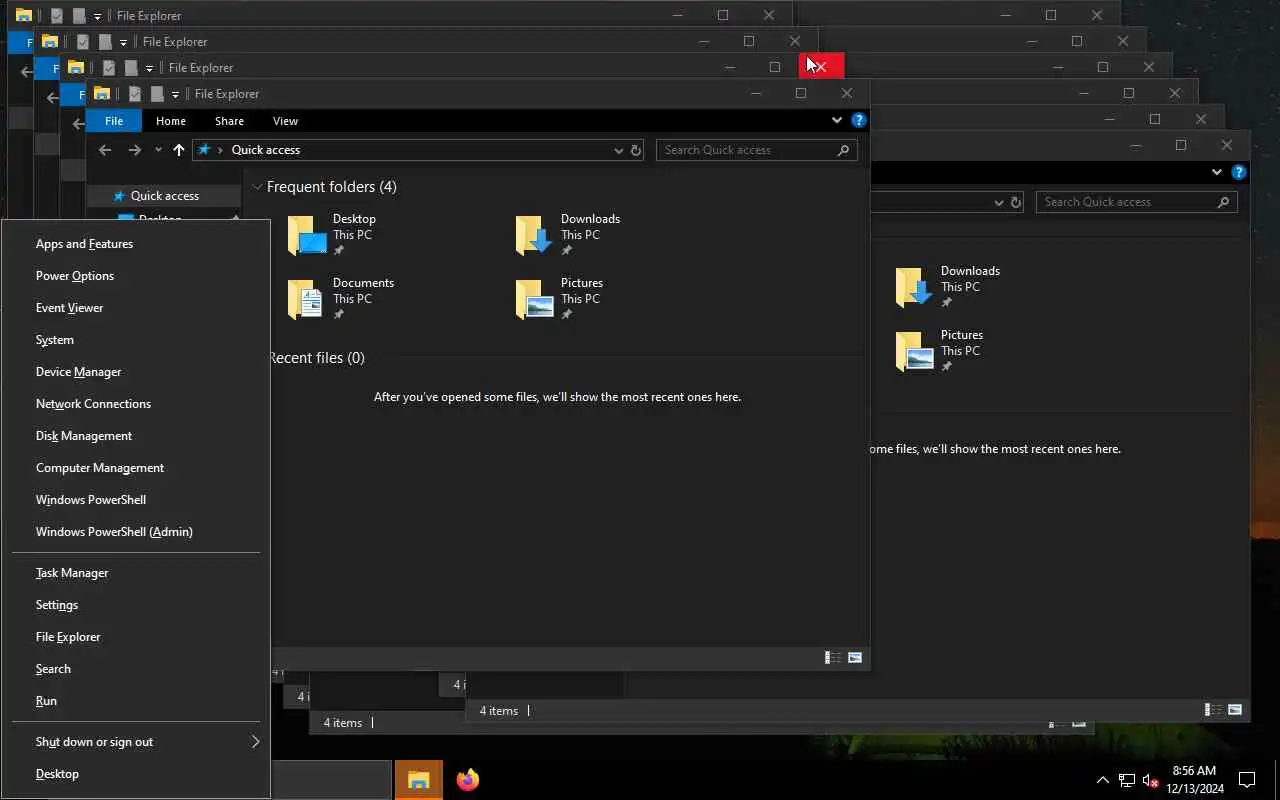Image resolution: width=1280 pixels, height=800 pixels.
Task: Open Properties from front window's quick access toolbar
Action: (x=135, y=94)
